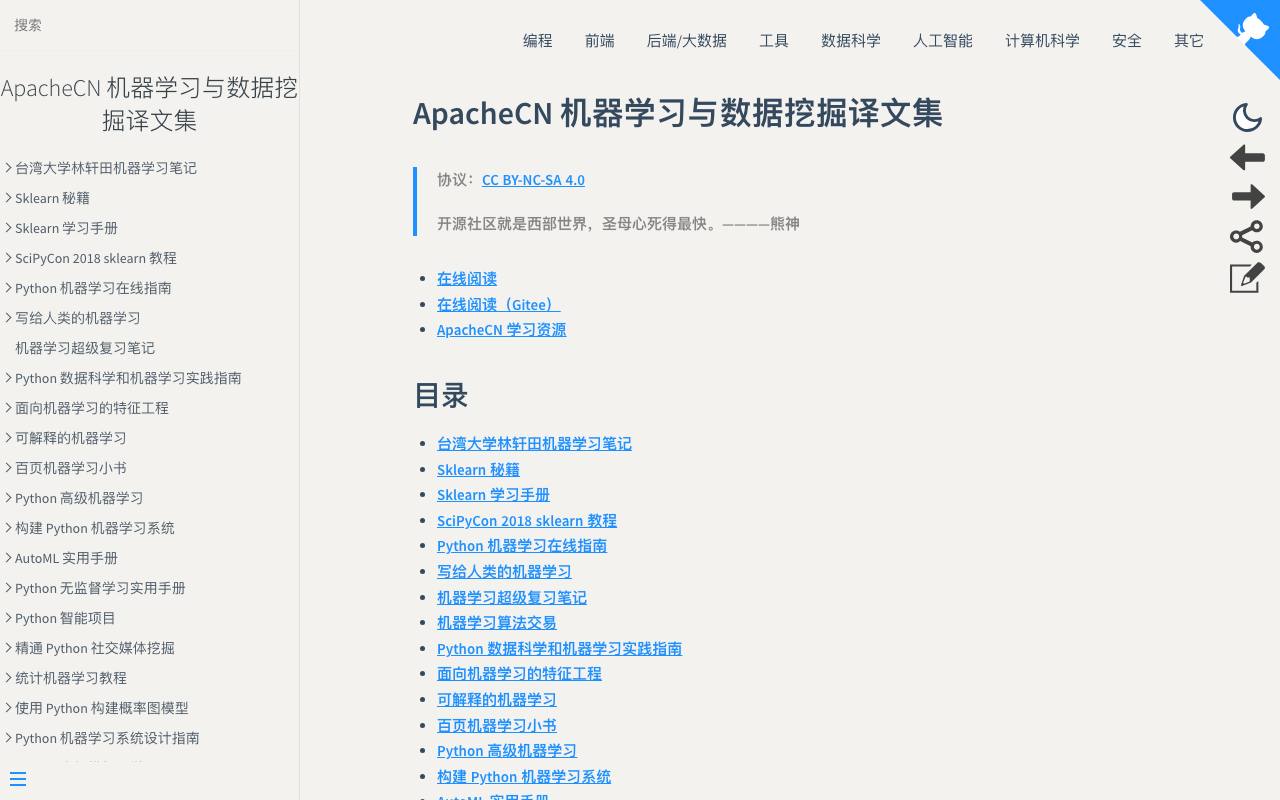Select 统计机器学习教程 in sidebar
Screen dimensions: 1280x800
(71, 678)
